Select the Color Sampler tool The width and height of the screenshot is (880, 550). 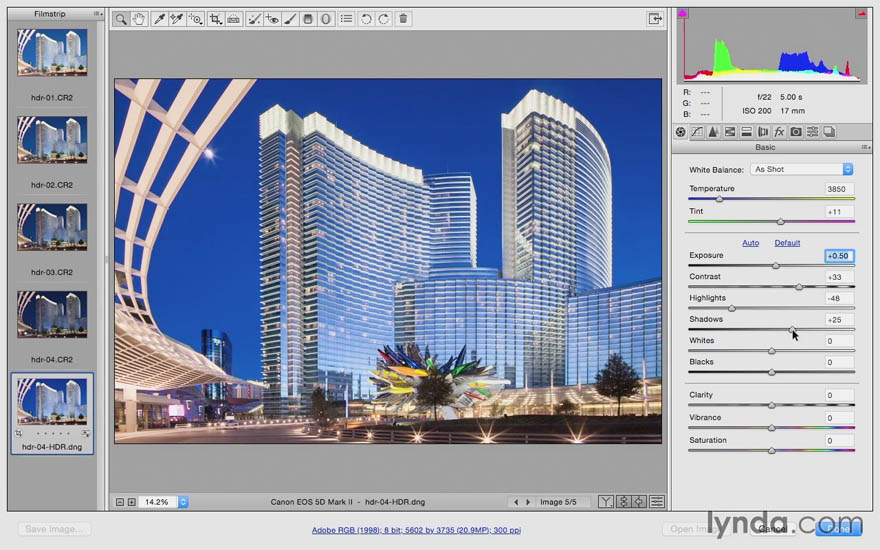coord(177,19)
